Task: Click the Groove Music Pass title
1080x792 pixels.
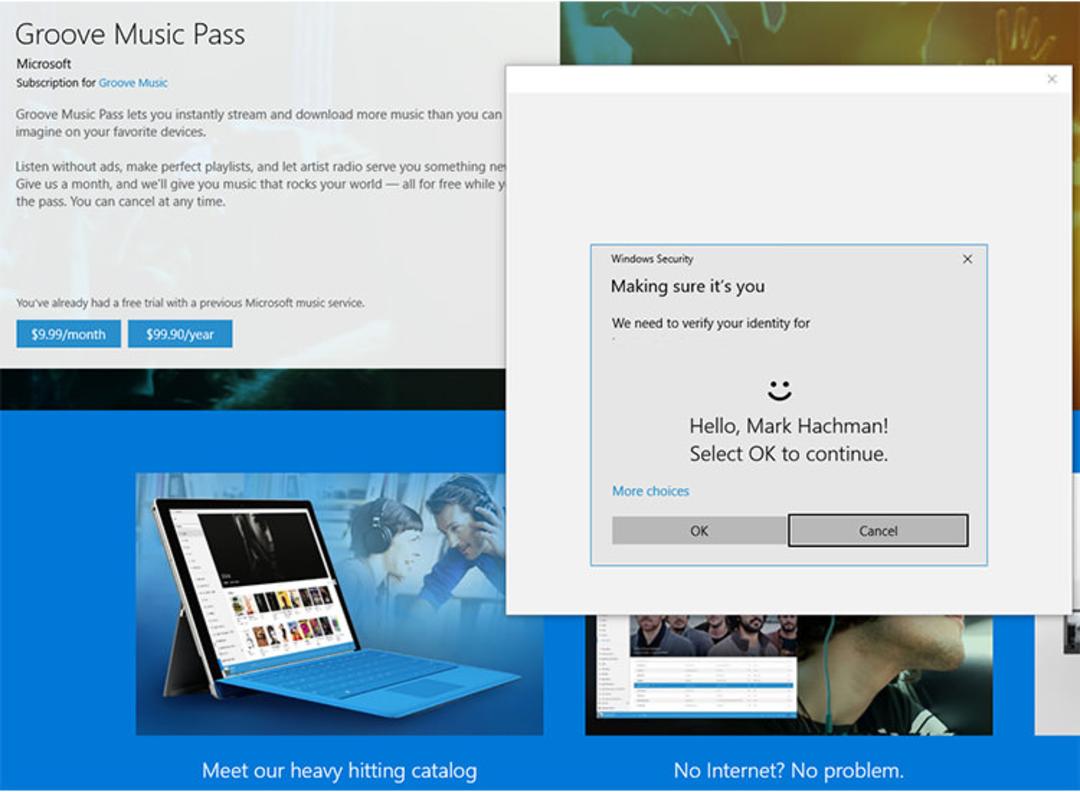Action: 130,34
